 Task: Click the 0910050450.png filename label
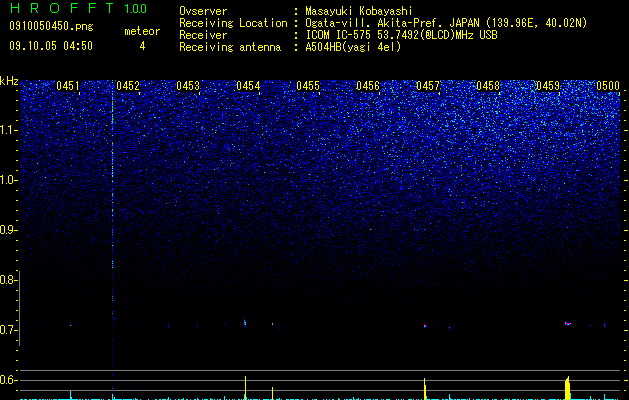(51, 26)
